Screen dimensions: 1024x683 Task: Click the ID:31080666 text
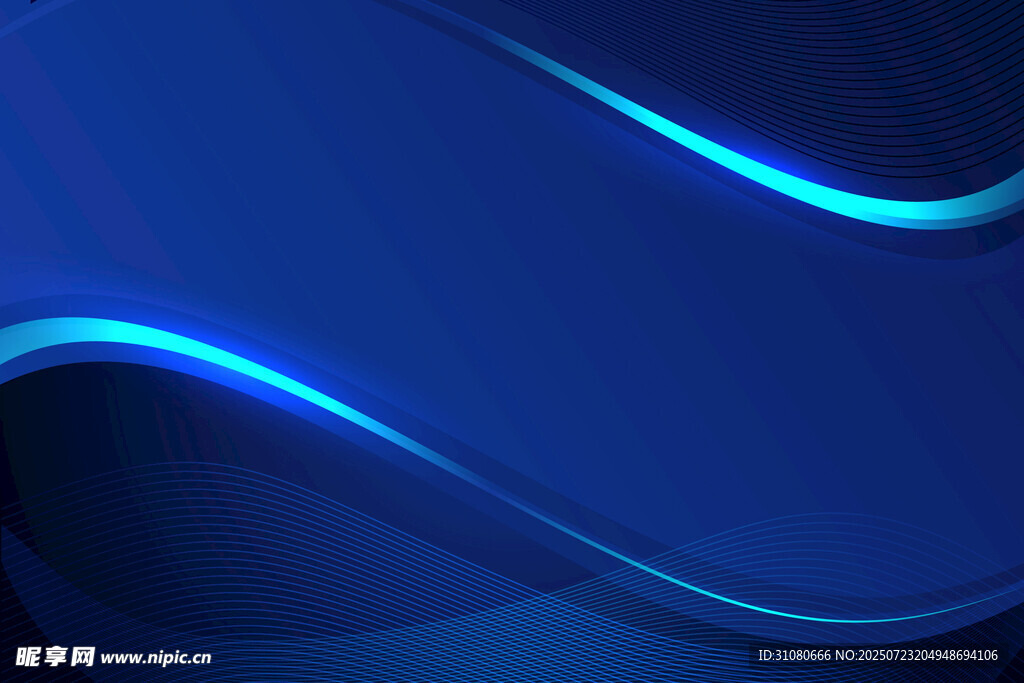(794, 655)
